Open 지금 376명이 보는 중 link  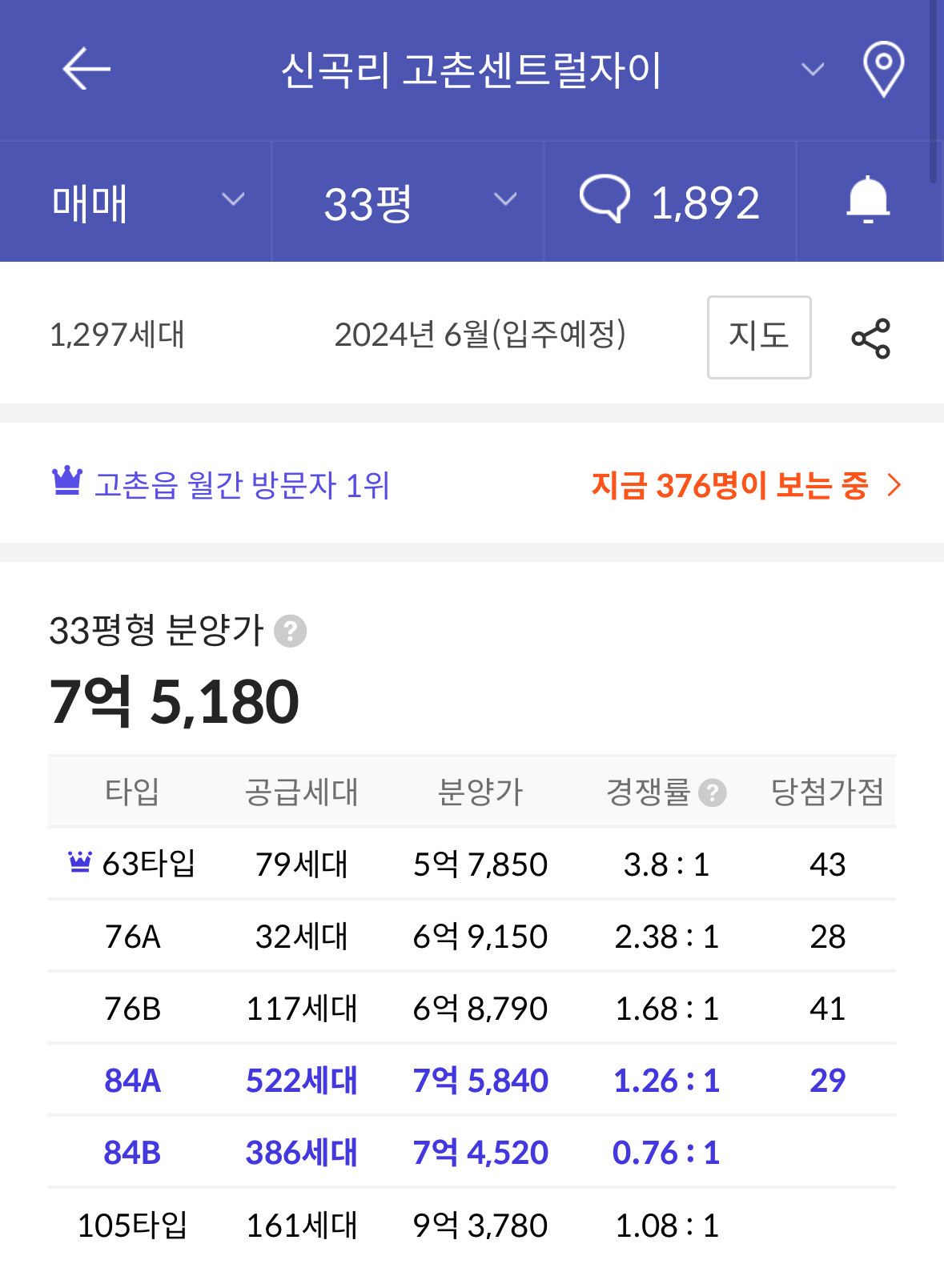747,485
